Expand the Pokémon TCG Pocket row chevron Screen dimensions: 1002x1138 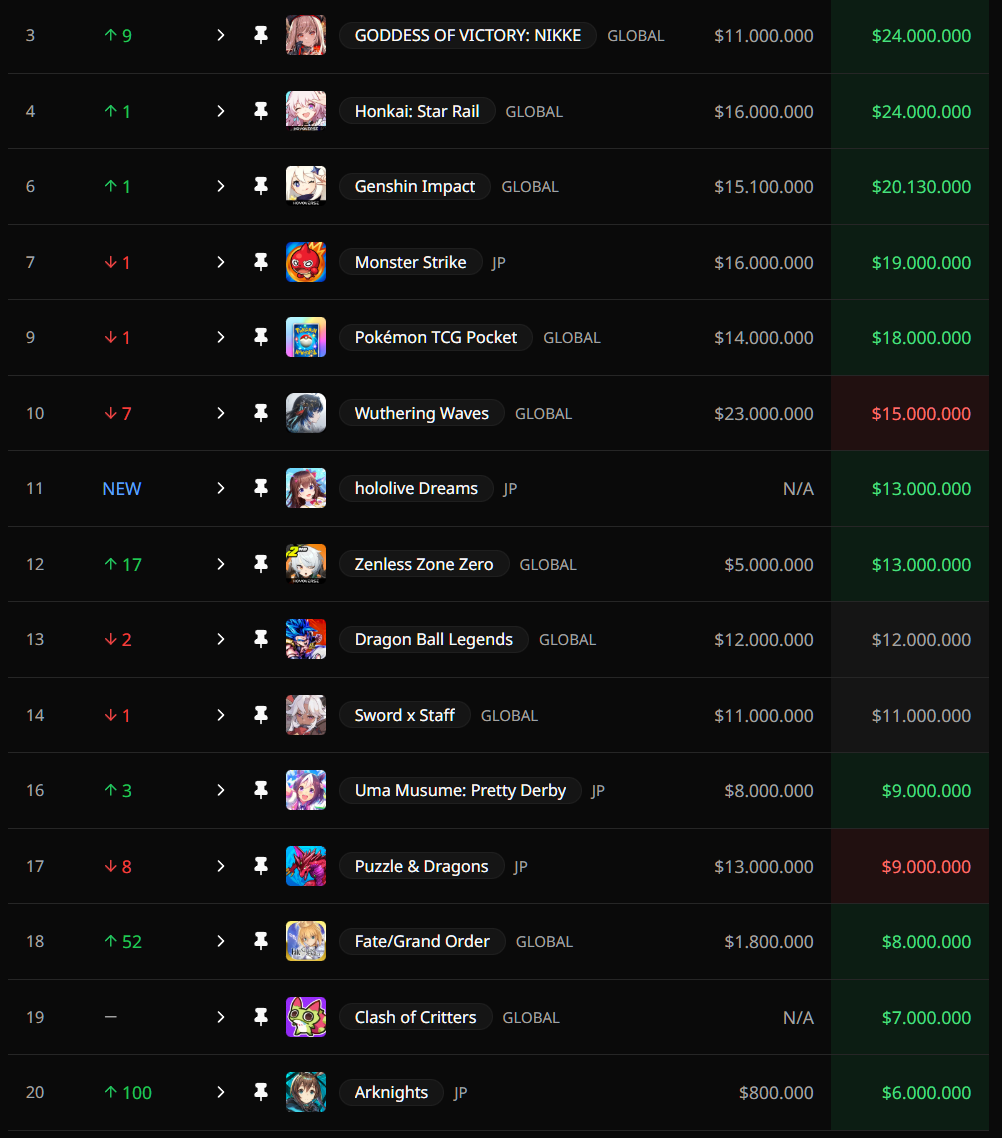(221, 337)
